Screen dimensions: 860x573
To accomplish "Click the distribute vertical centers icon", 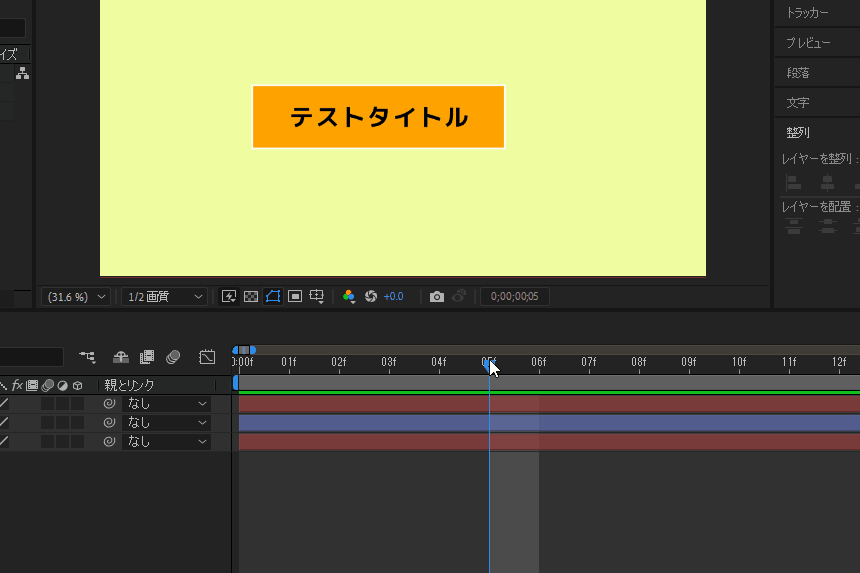I will [828, 225].
